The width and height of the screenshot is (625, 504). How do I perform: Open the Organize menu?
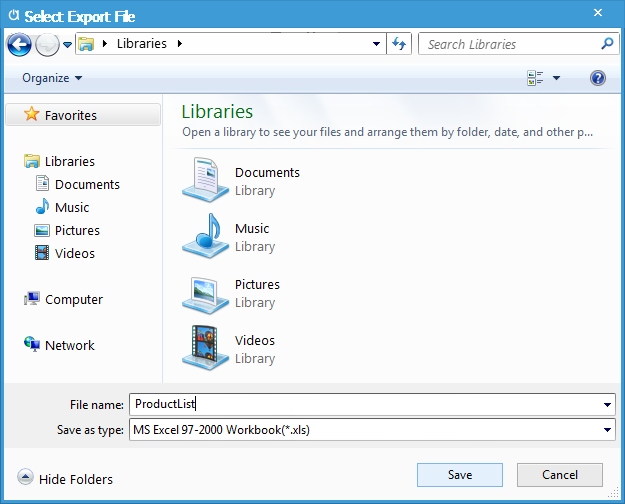52,78
